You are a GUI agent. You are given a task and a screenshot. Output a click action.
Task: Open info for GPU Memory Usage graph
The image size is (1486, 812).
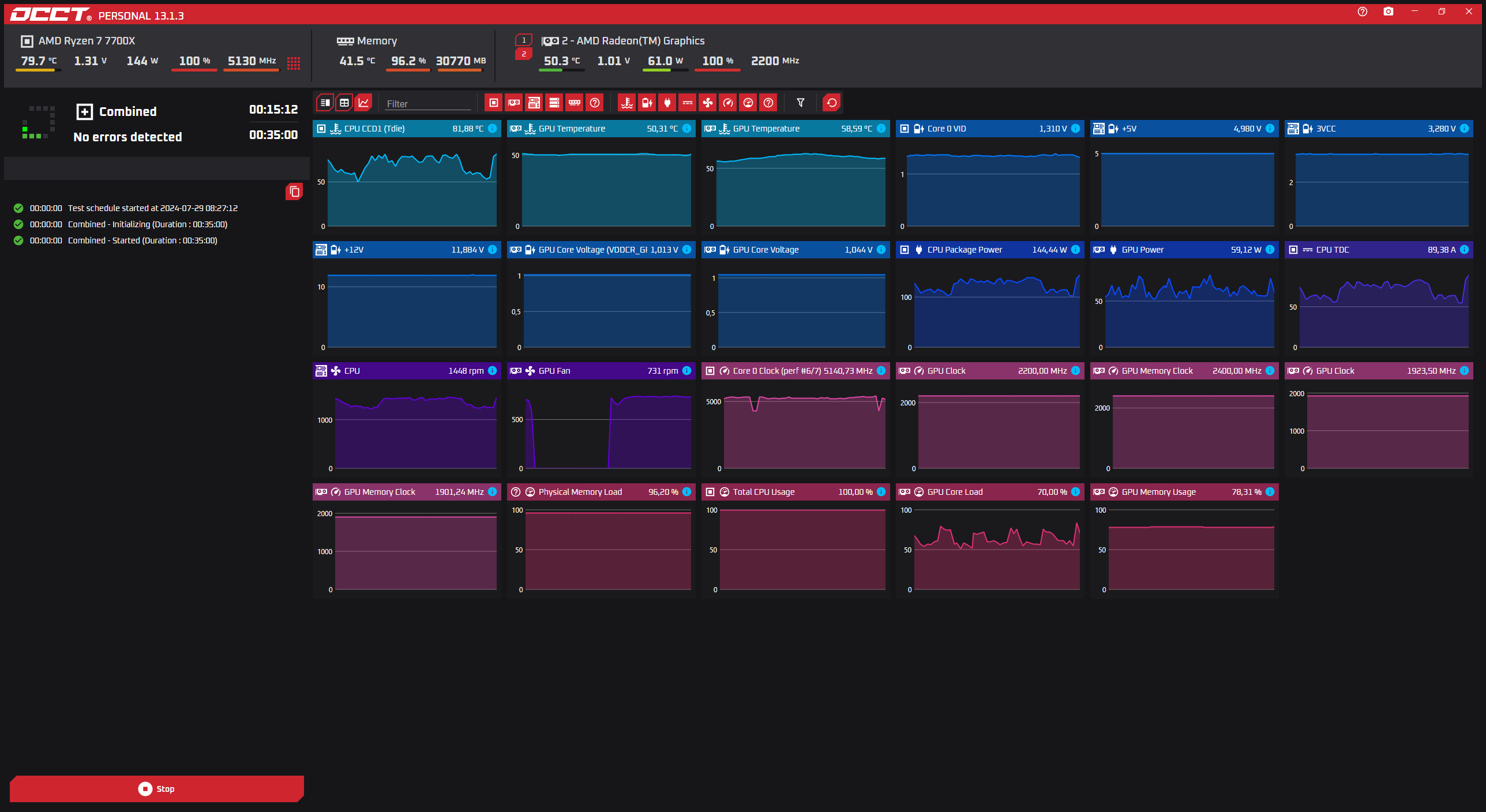pyautogui.click(x=1270, y=492)
